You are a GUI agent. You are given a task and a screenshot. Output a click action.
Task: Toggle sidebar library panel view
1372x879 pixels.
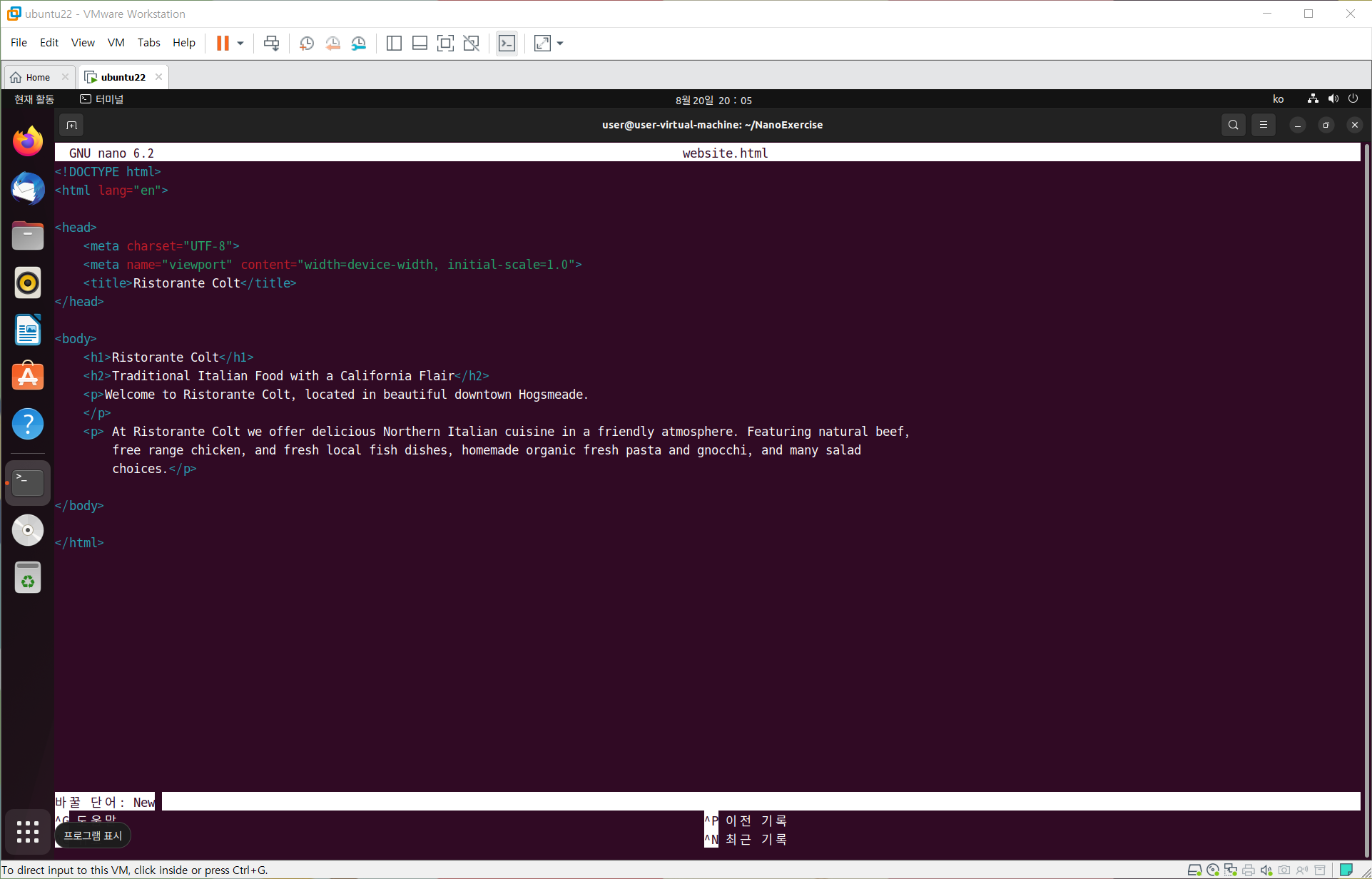tap(394, 44)
